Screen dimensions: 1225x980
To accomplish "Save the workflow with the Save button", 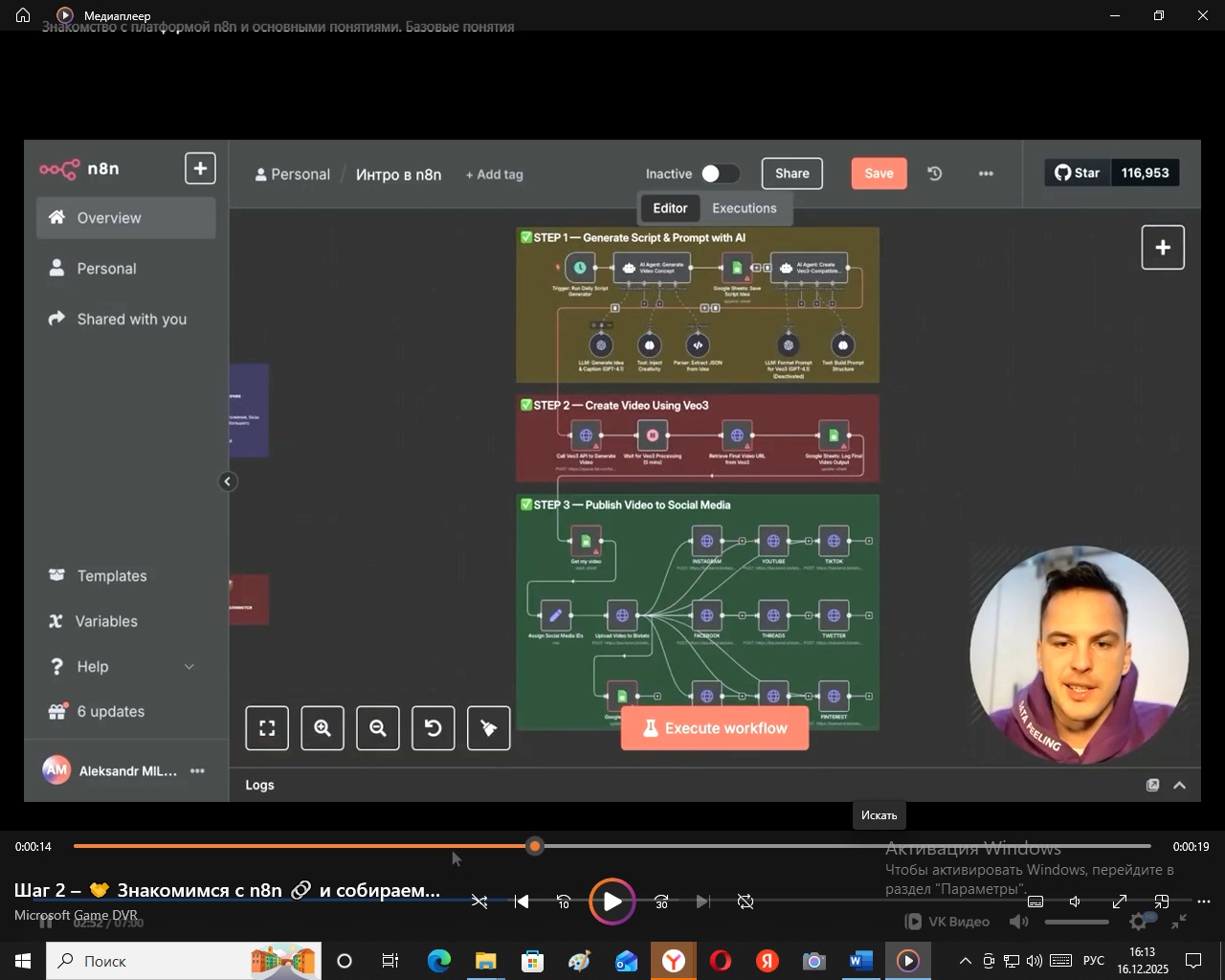I will (x=880, y=173).
